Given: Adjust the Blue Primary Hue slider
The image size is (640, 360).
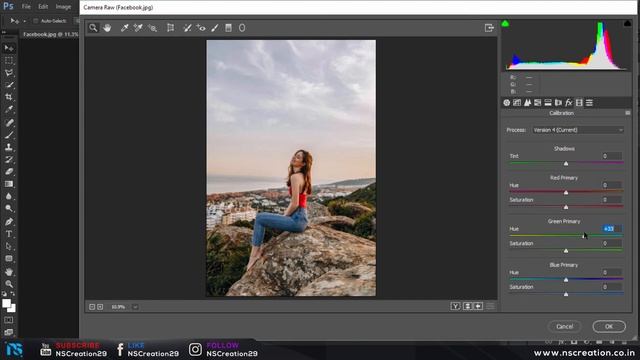Looking at the screenshot, I should [x=566, y=280].
